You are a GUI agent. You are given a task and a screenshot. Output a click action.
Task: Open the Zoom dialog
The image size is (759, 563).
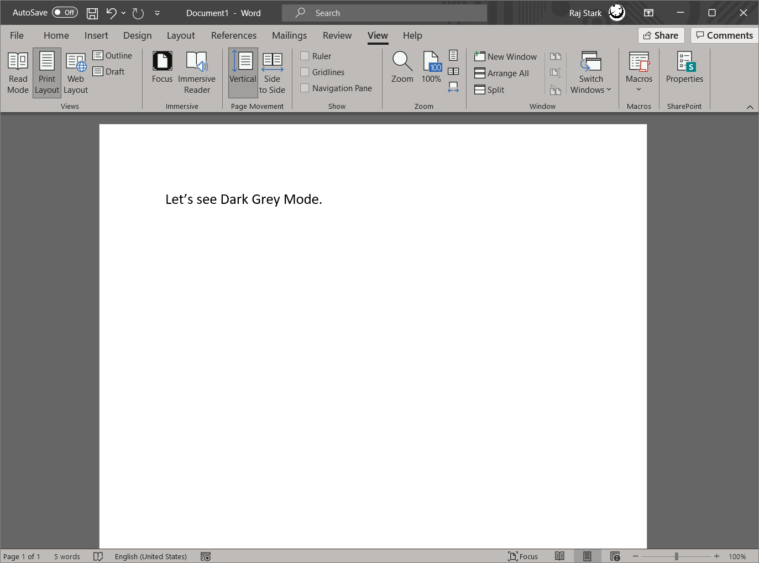(x=402, y=68)
